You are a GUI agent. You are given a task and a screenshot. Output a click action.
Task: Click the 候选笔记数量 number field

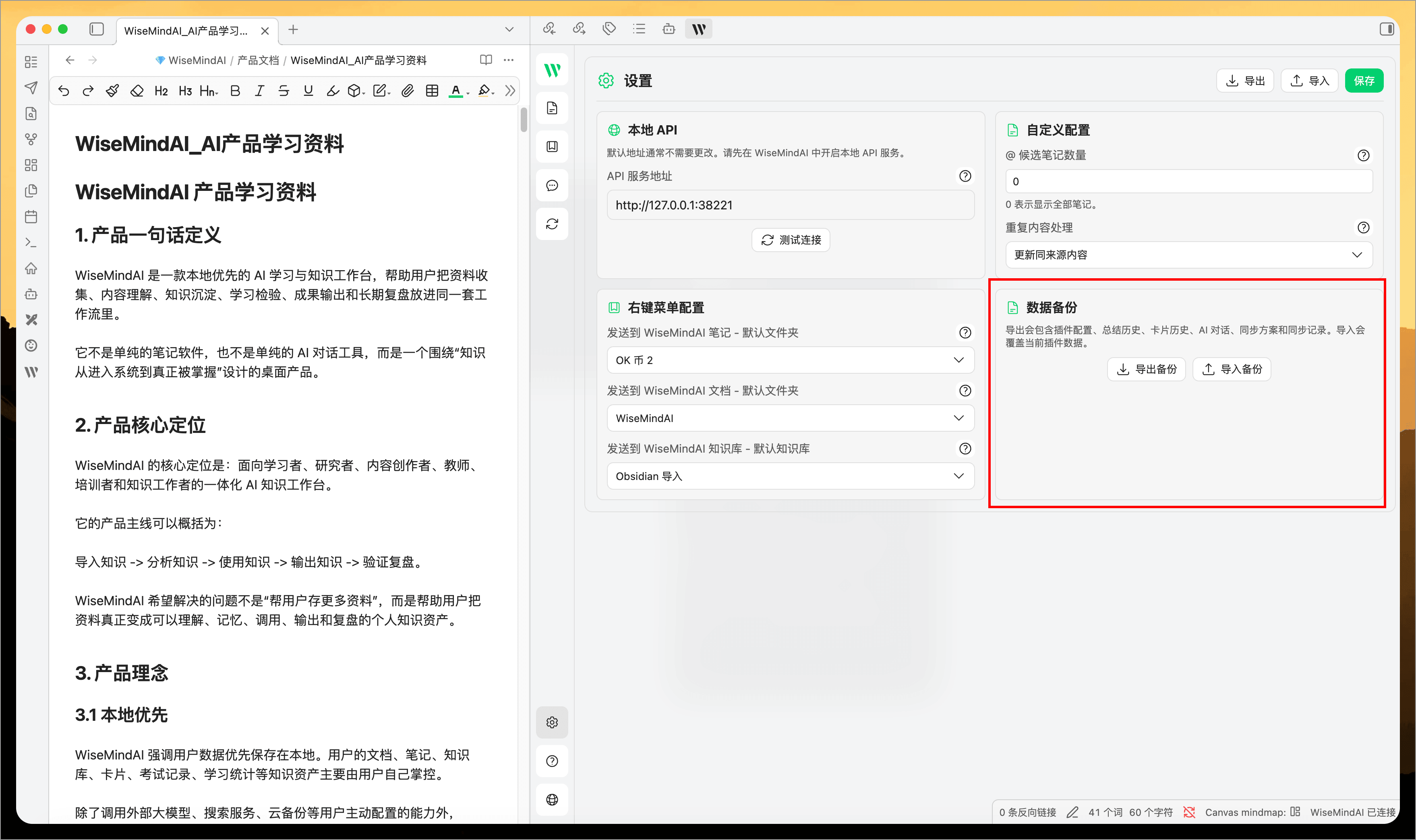click(x=1188, y=181)
